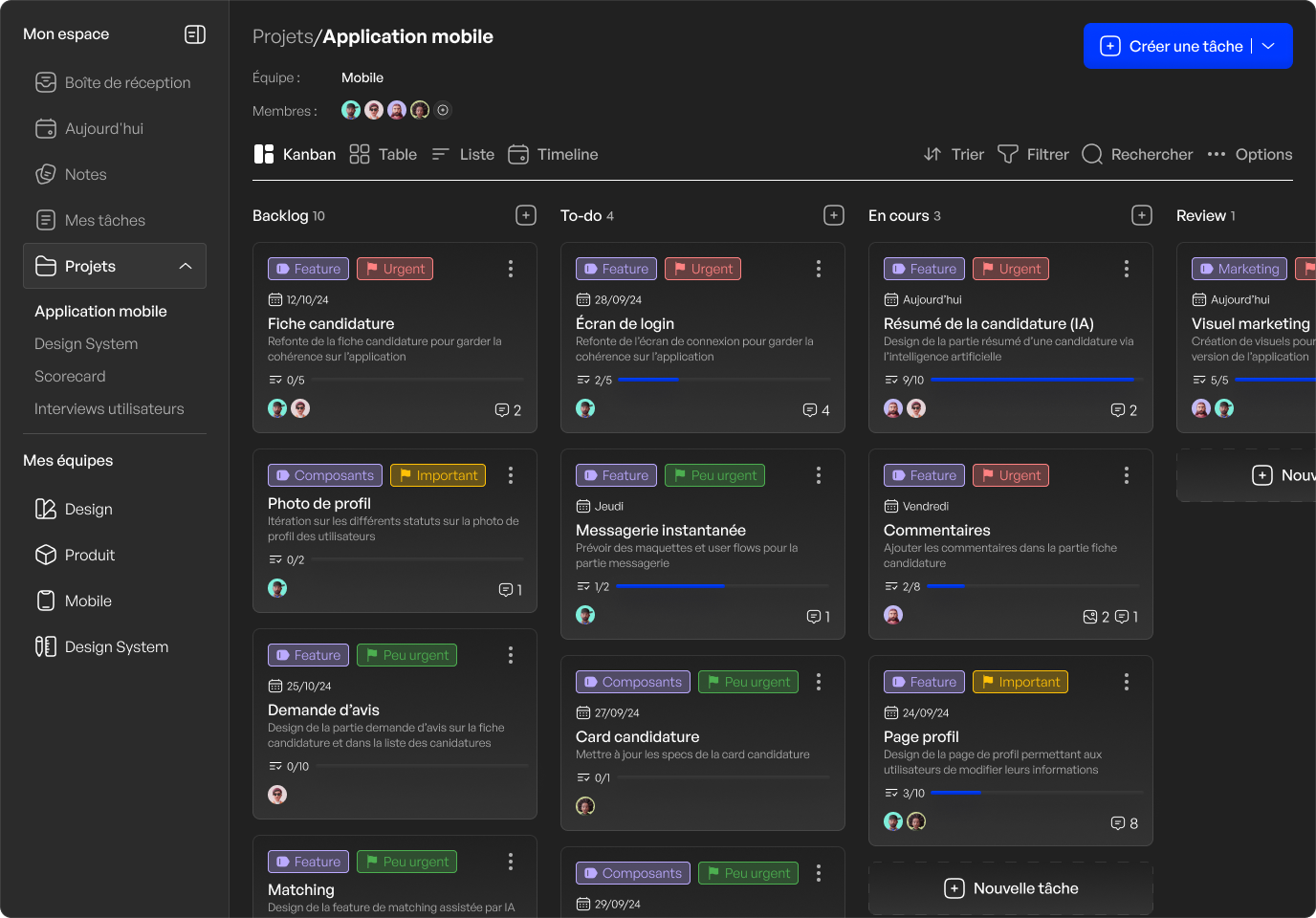The image size is (1316, 918).
Task: Click the progress bar on Résumé de la candidature
Action: (1035, 380)
